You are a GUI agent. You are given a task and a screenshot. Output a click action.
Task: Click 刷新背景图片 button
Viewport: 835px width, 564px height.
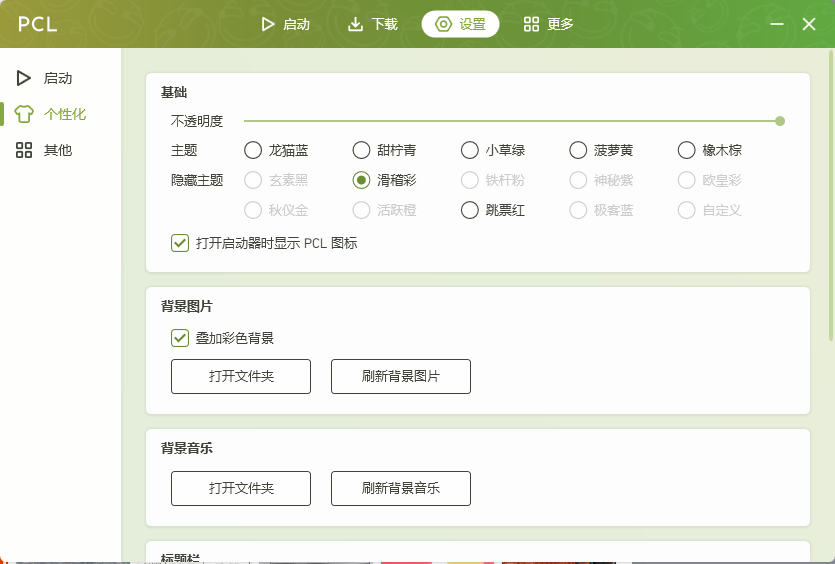click(401, 377)
